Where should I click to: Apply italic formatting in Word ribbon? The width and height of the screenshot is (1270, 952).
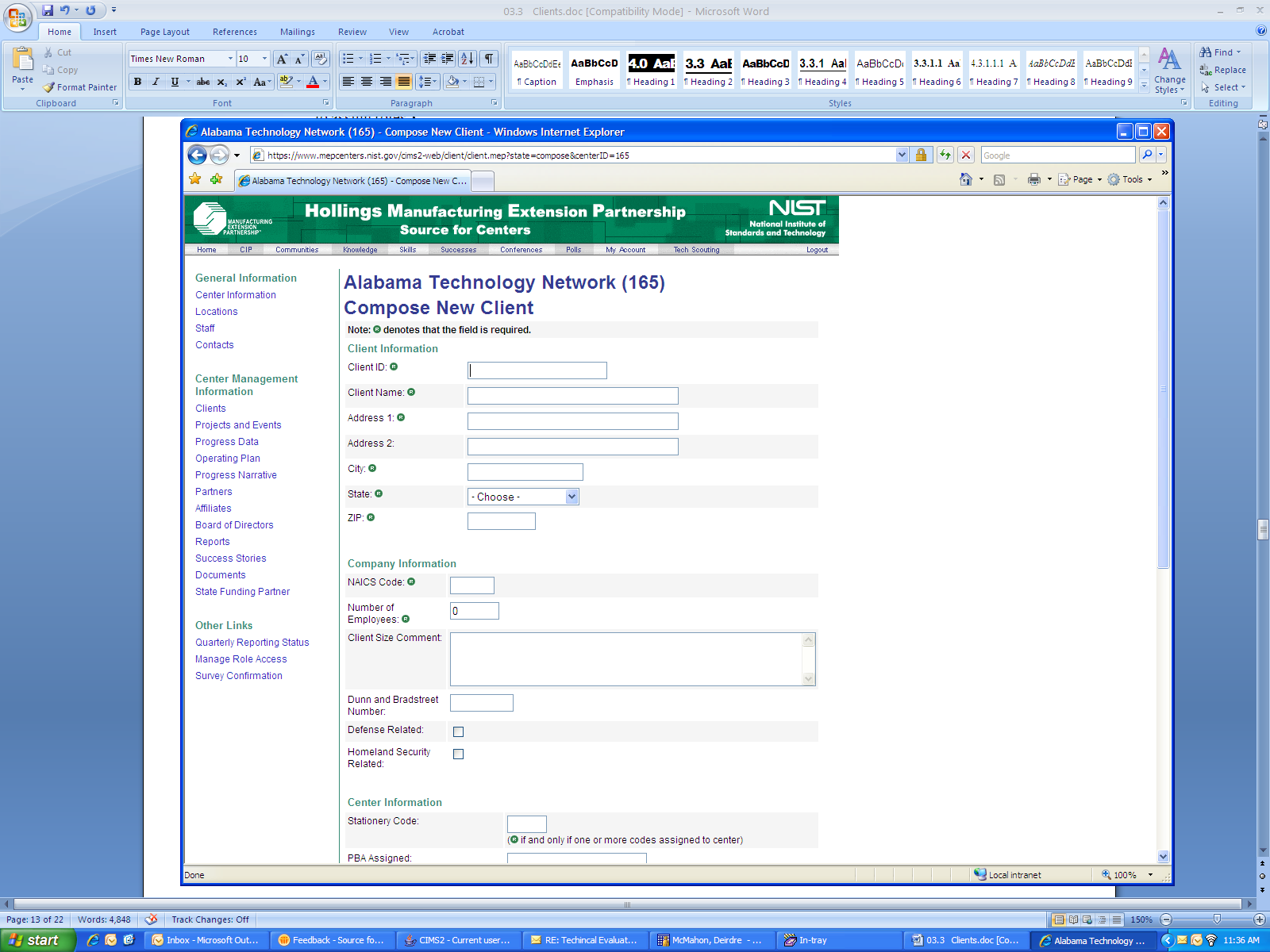tap(156, 82)
